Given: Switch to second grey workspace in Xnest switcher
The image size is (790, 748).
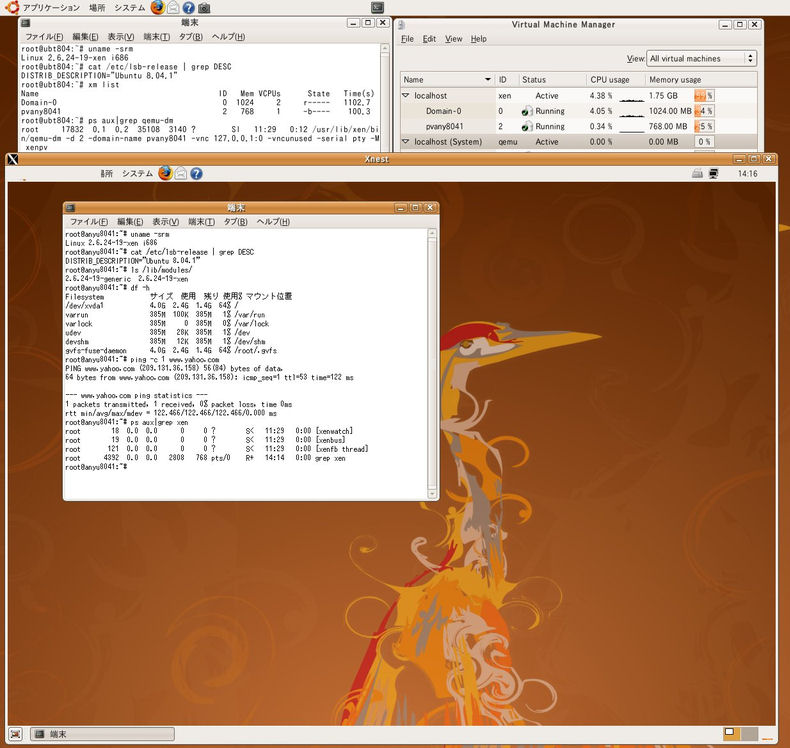Looking at the screenshot, I should coord(749,733).
